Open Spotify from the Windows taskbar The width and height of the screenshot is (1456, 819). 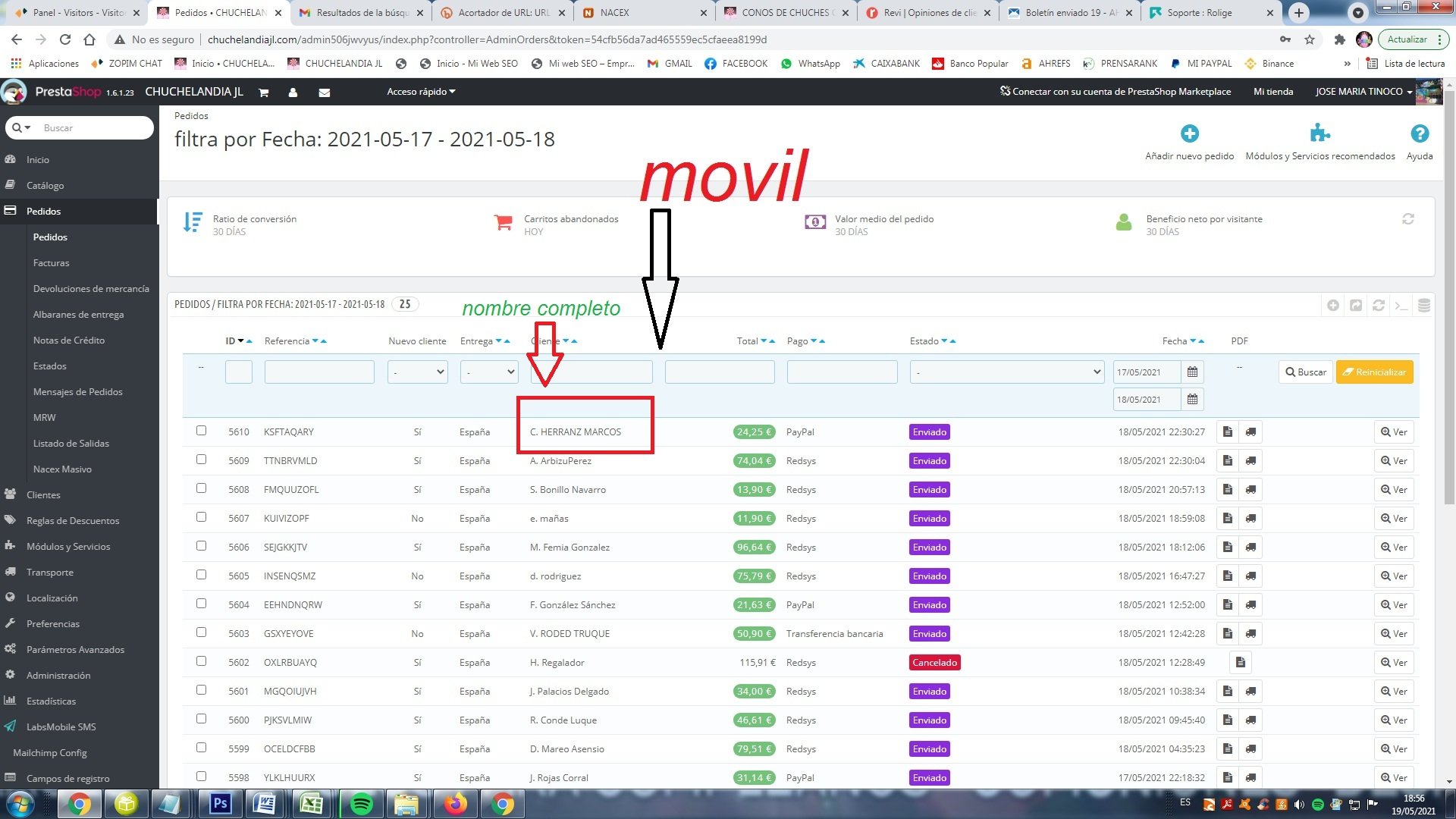tap(362, 803)
